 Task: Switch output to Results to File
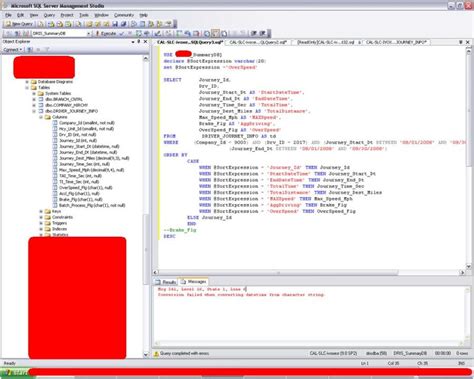pyautogui.click(x=224, y=33)
